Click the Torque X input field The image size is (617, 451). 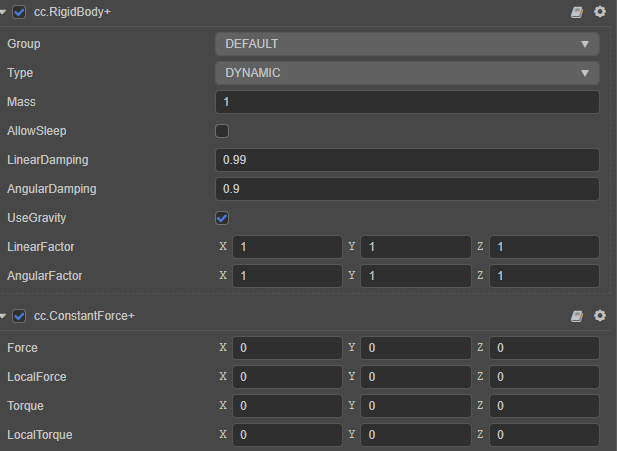(287, 406)
